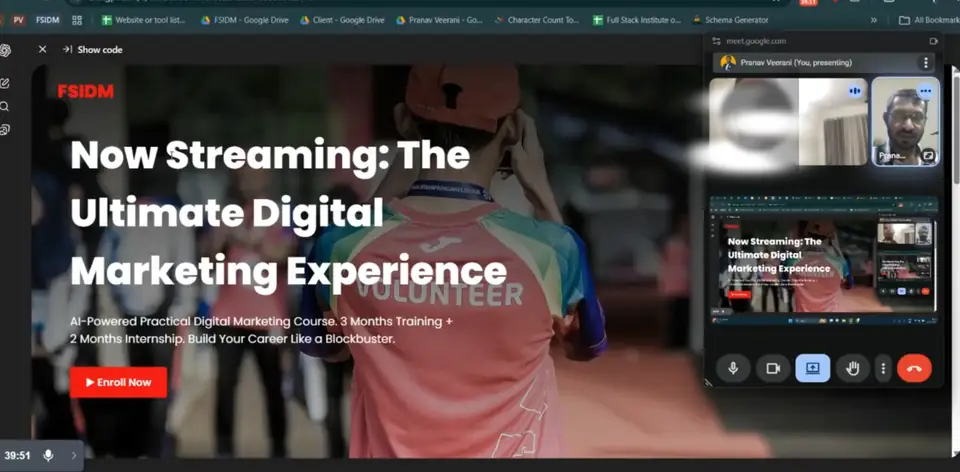The width and height of the screenshot is (960, 472).
Task: Open the Client - Google Drive bookmark
Action: (x=342, y=20)
